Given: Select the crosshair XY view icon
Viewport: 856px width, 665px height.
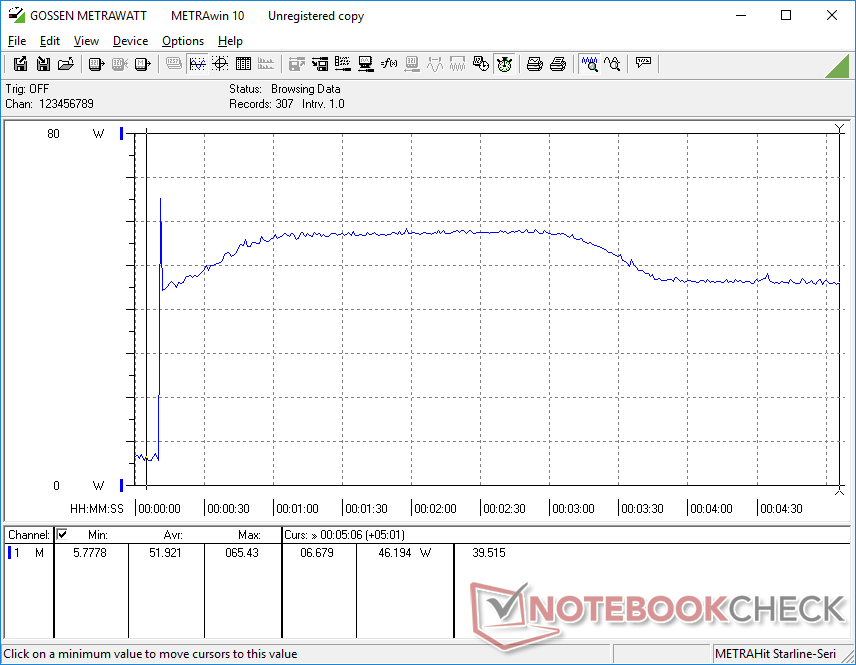Looking at the screenshot, I should [x=220, y=64].
